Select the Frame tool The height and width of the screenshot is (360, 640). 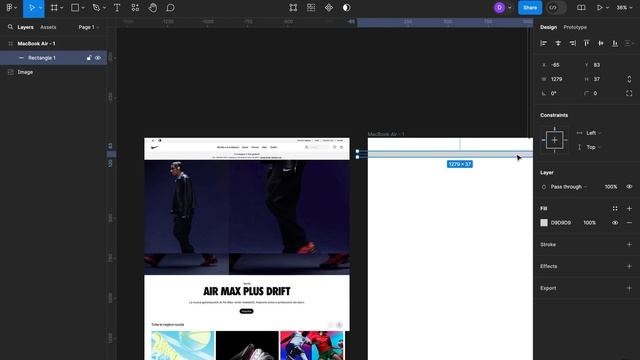pyautogui.click(x=54, y=8)
